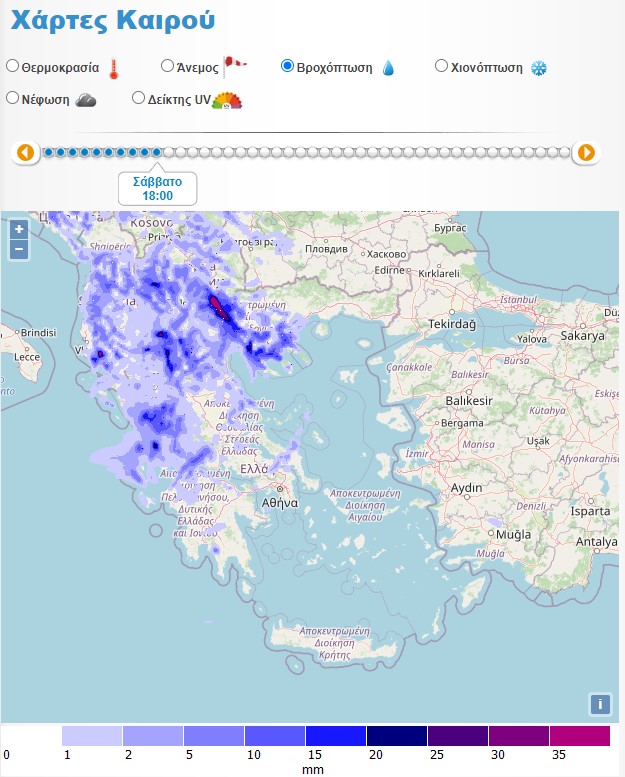Click the UV index gauge icon

pos(227,100)
